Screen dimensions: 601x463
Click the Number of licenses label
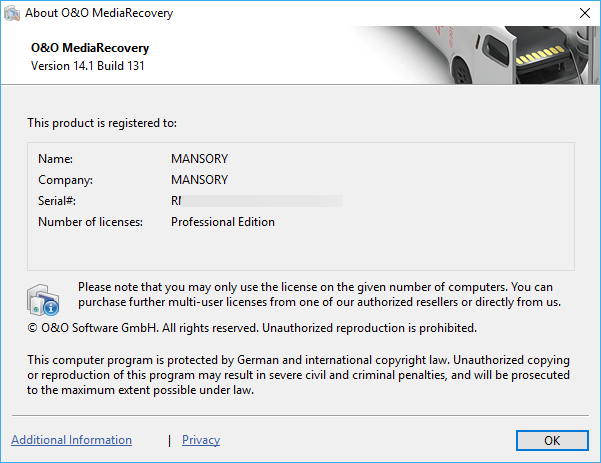pos(91,222)
